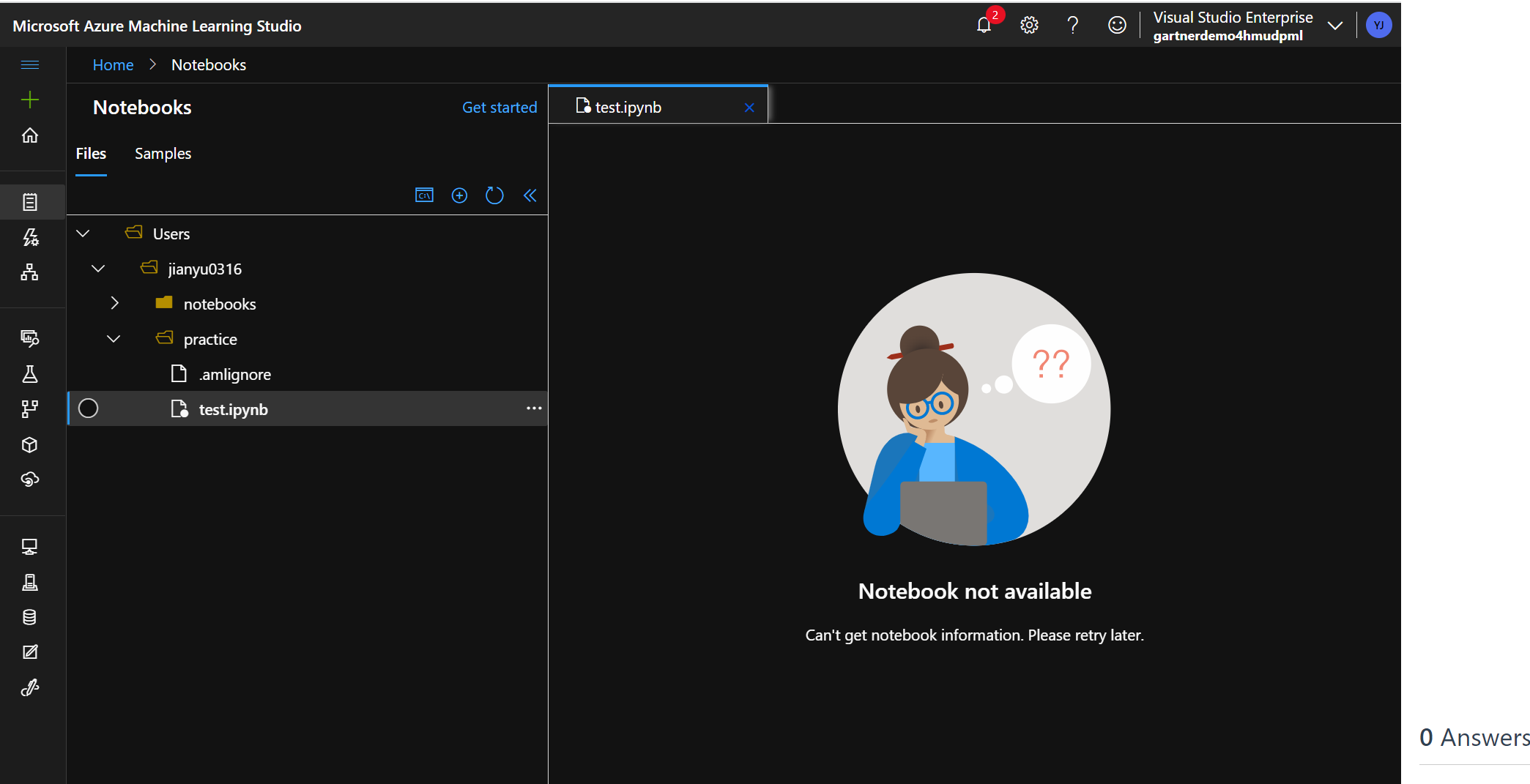Refresh the file explorer list
Image resolution: width=1530 pixels, height=784 pixels.
(495, 195)
